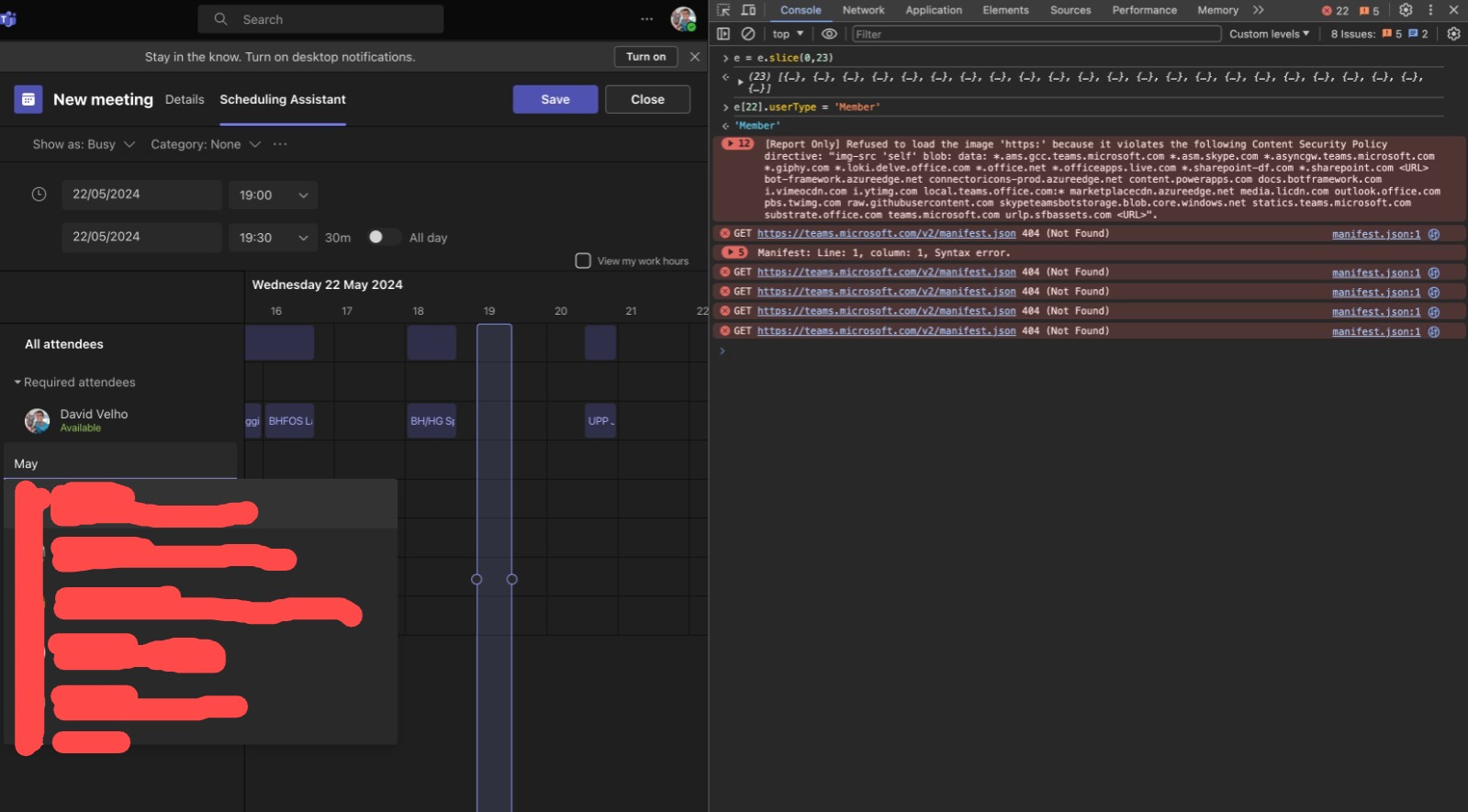Open DevTools settings gear
This screenshot has height=812, width=1468.
click(x=1406, y=10)
